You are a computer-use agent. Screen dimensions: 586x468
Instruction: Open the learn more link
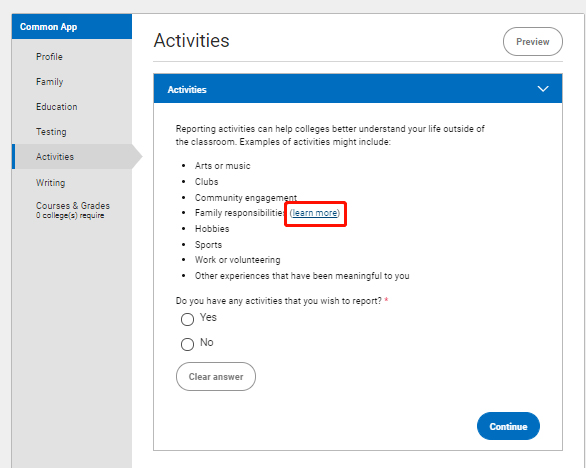315,213
